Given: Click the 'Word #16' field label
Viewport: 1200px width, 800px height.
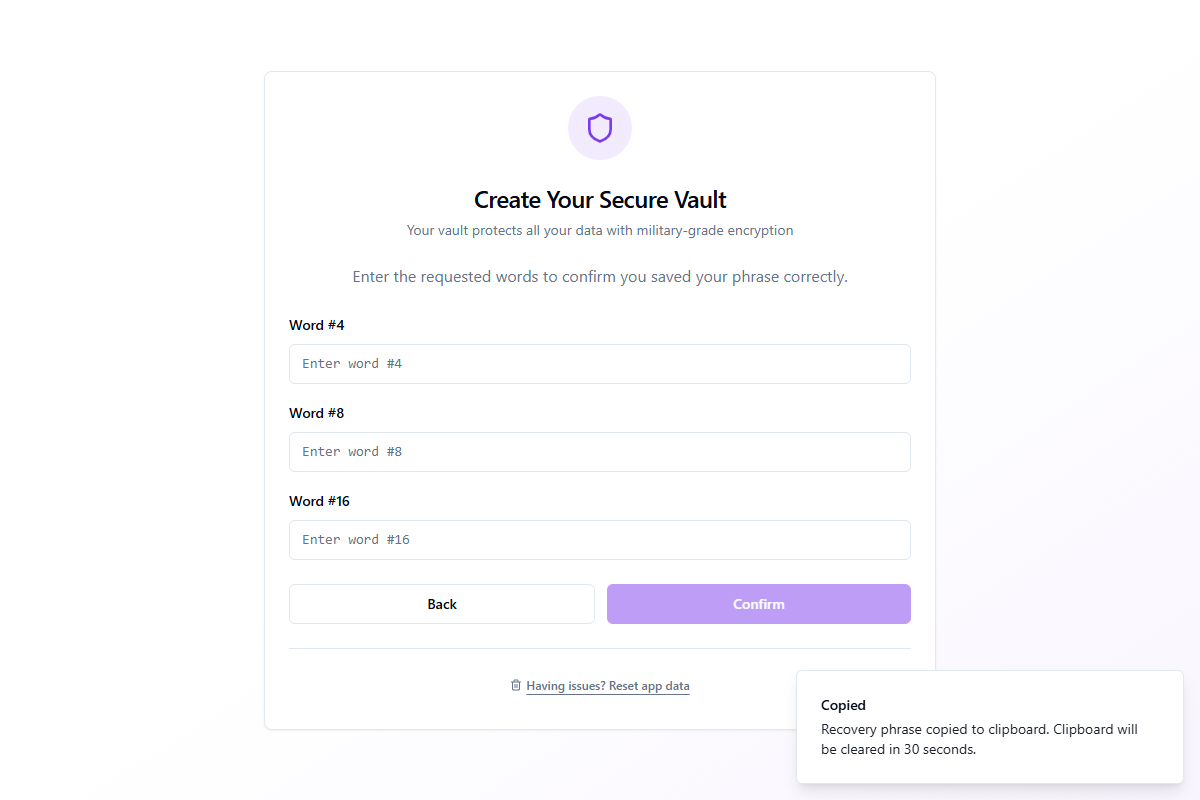Looking at the screenshot, I should pos(320,501).
